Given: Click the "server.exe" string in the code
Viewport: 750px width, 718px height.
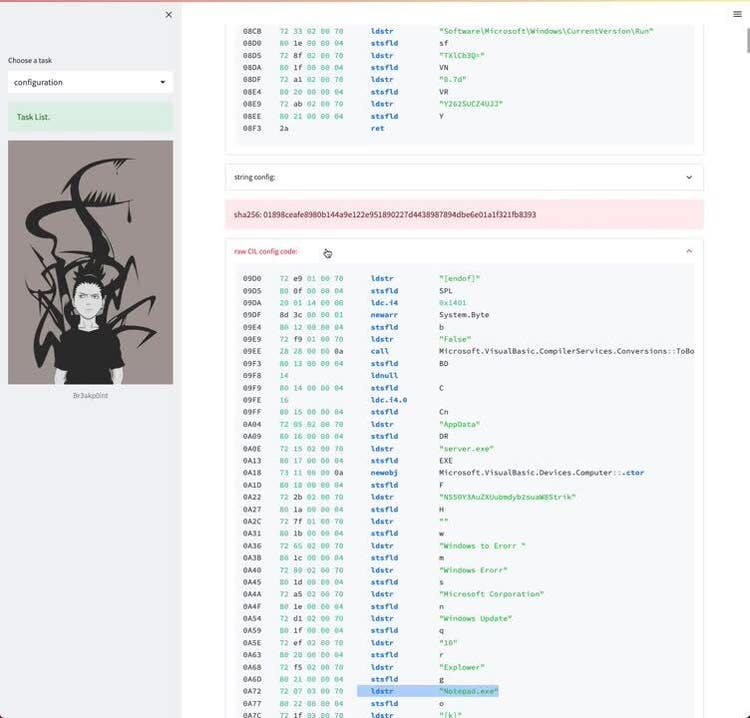Looking at the screenshot, I should pos(464,448).
